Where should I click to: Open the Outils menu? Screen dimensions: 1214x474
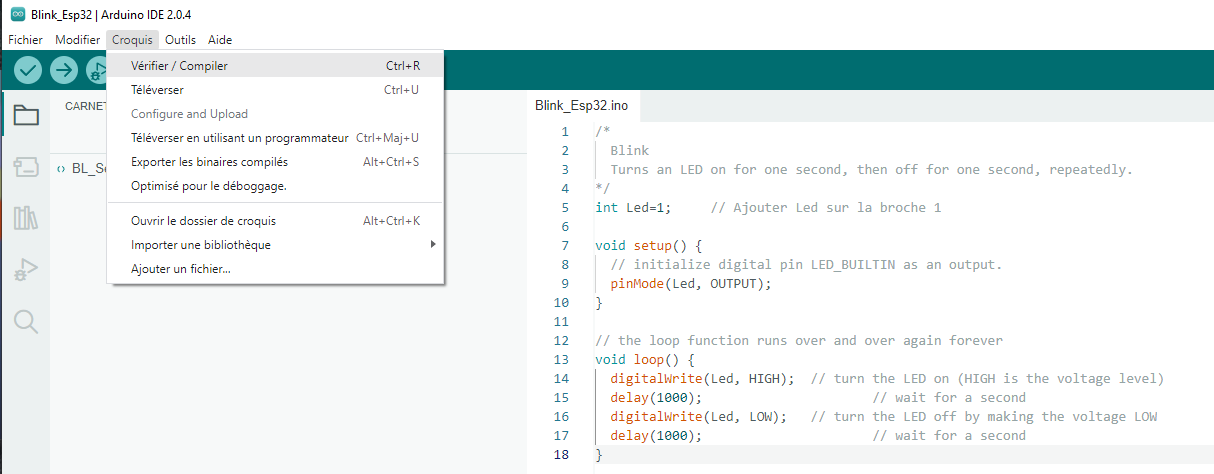pos(181,40)
